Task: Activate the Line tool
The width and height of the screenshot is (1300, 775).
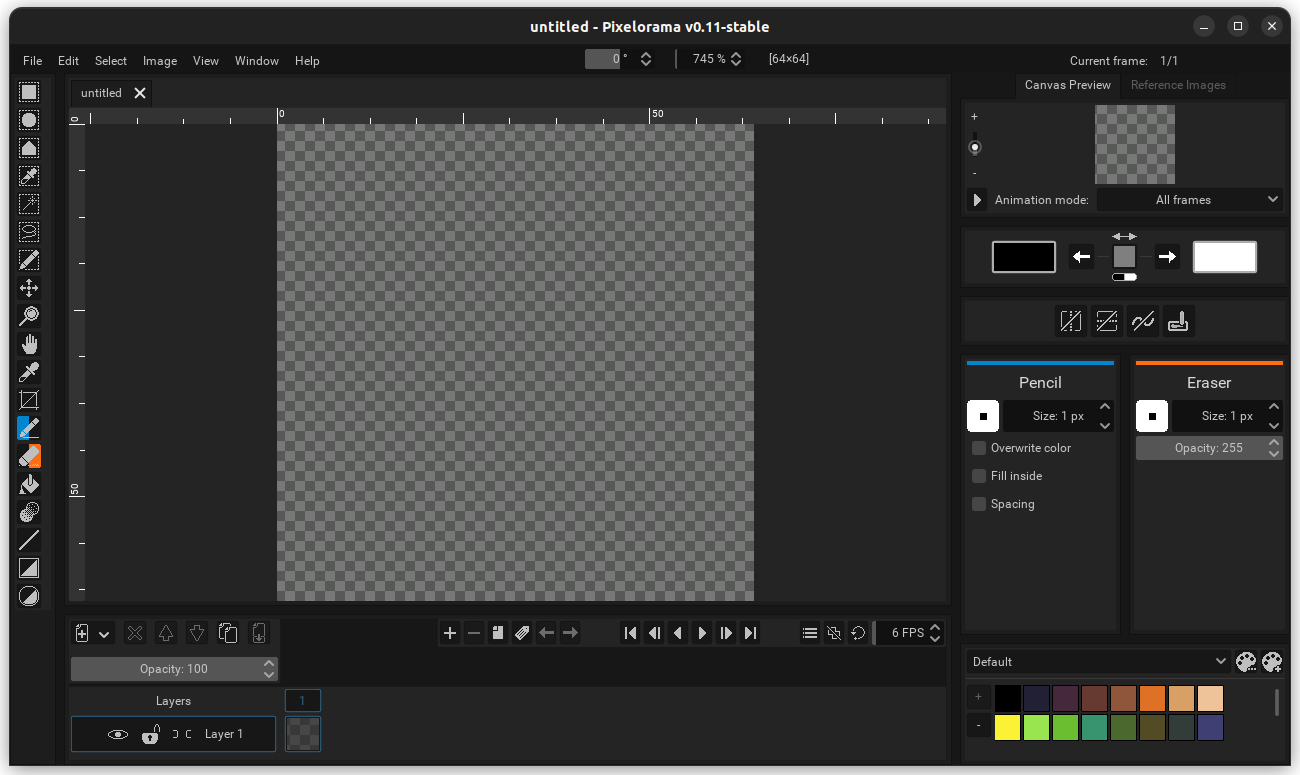Action: 29,539
